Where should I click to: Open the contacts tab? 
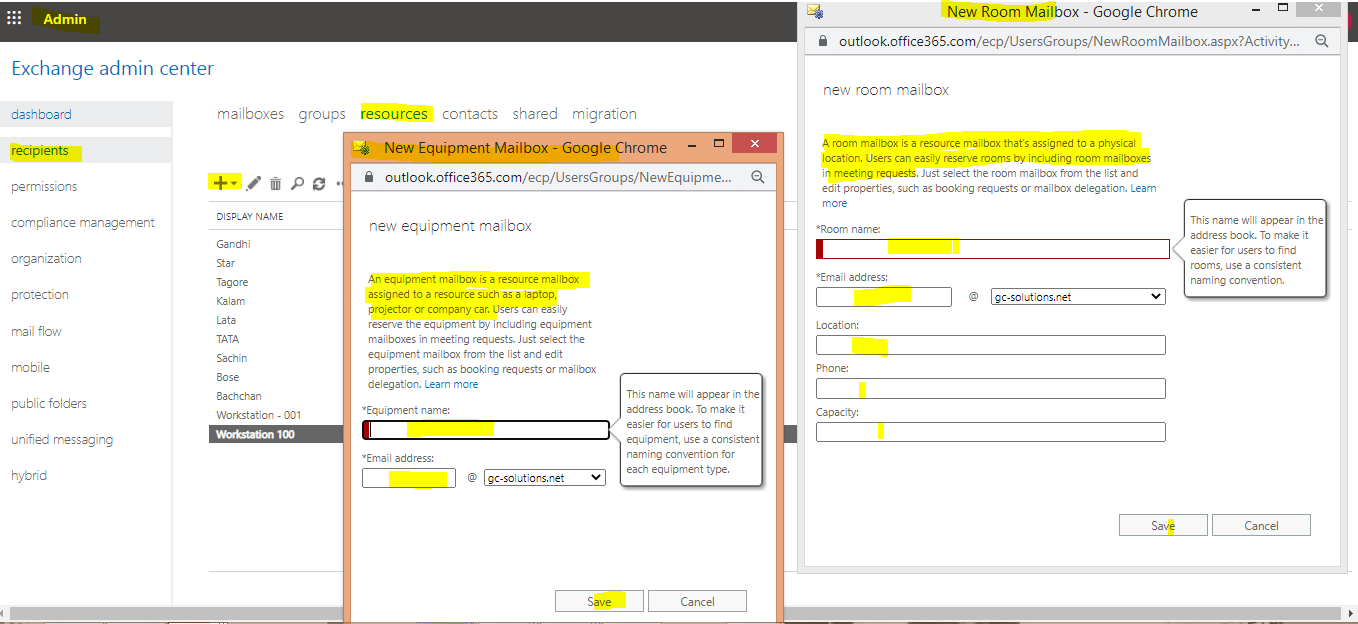click(470, 114)
